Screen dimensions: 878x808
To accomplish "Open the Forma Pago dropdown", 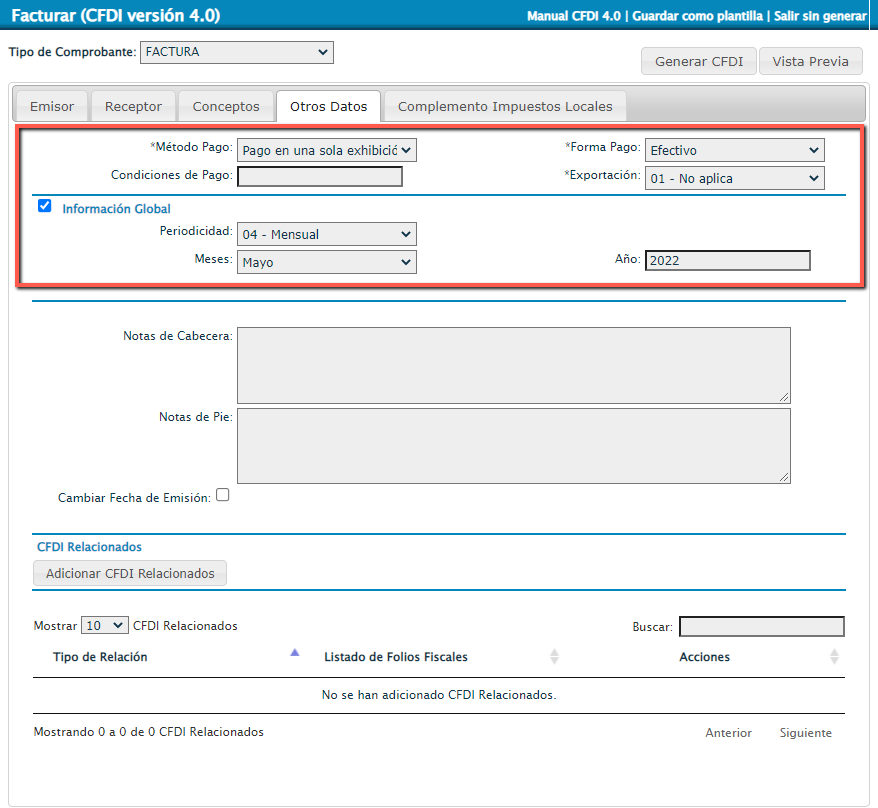I will [x=734, y=150].
